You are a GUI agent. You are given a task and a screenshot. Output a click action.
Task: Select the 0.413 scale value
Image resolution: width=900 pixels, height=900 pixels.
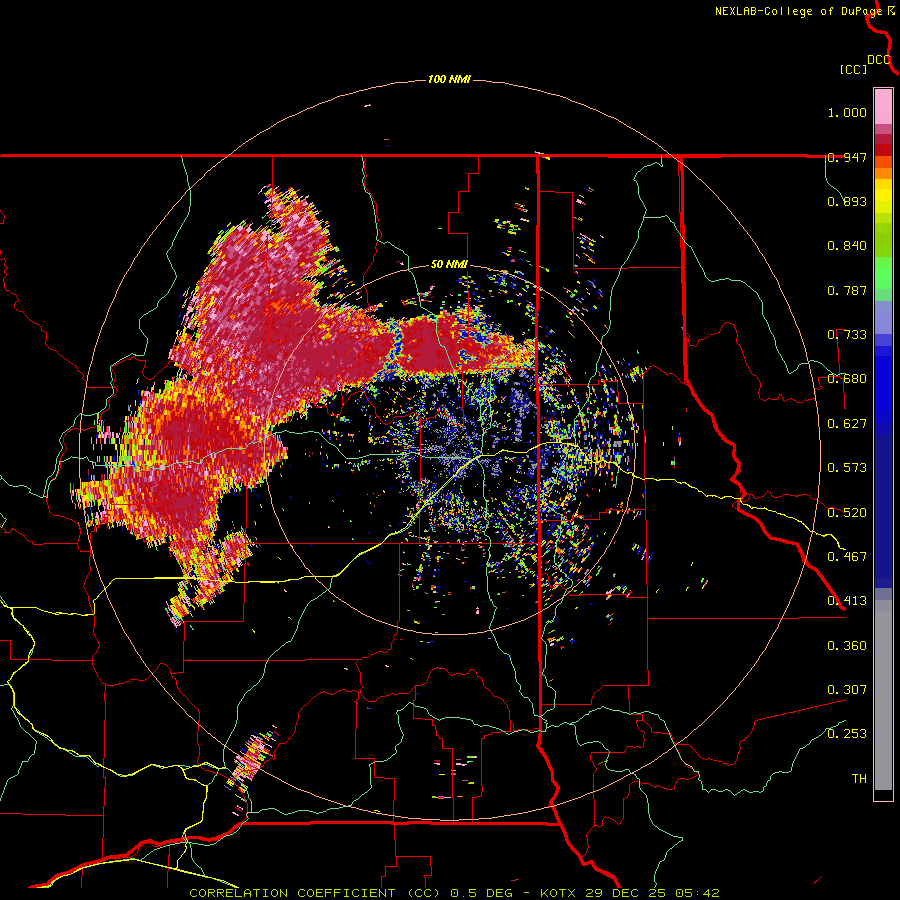coord(847,601)
